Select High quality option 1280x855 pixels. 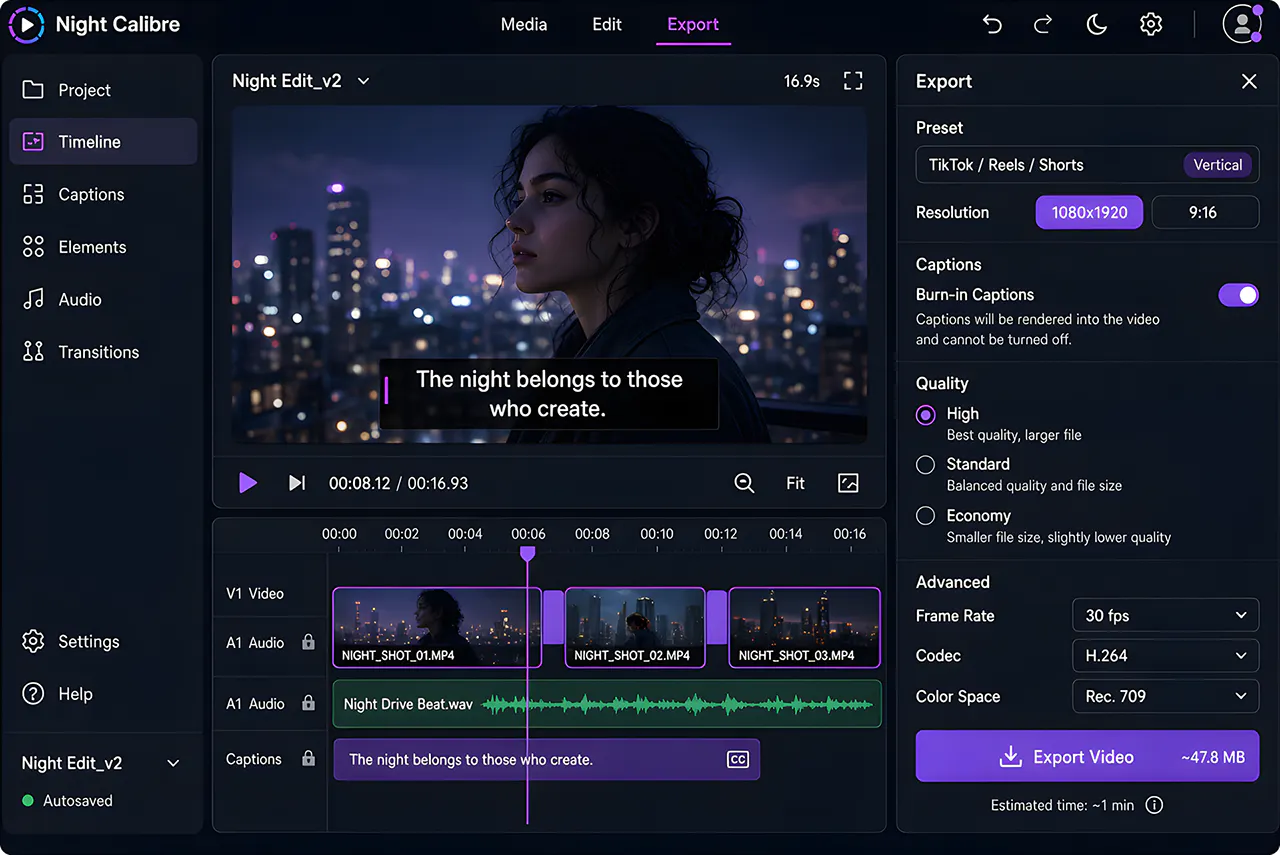(x=926, y=414)
